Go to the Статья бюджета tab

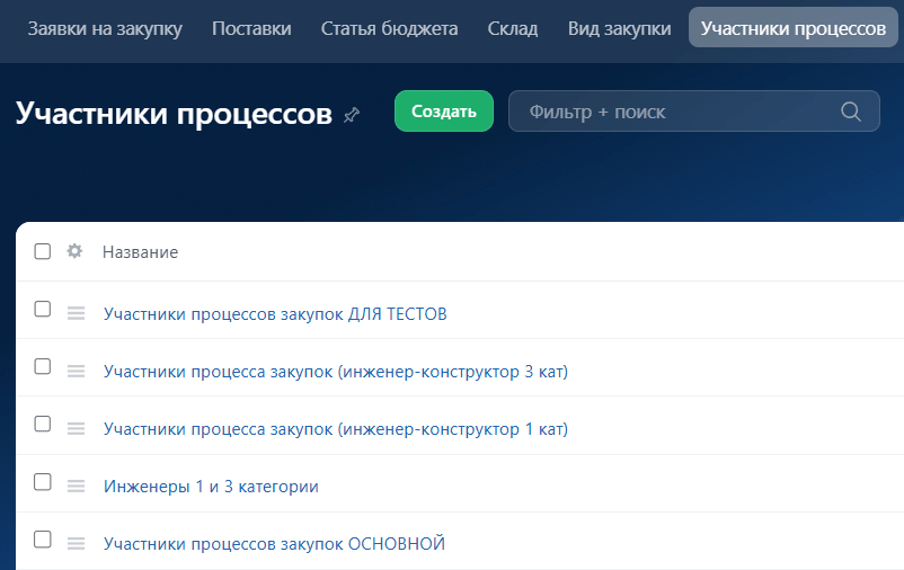(x=389, y=28)
